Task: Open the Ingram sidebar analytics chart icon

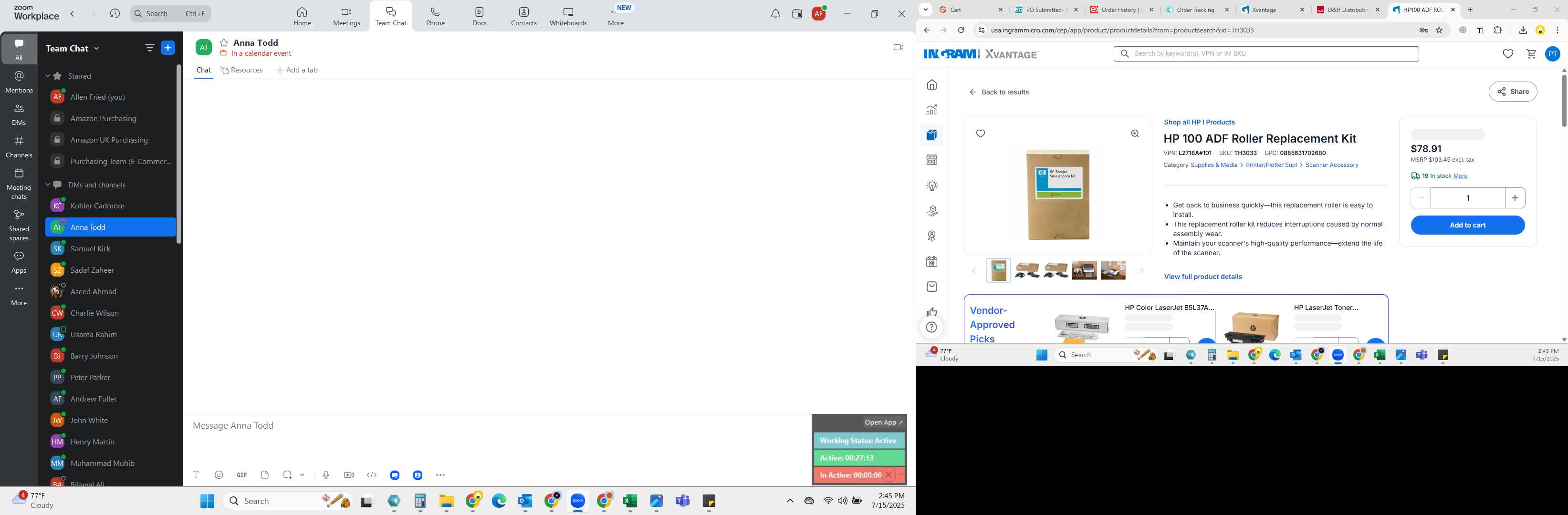Action: 932,110
